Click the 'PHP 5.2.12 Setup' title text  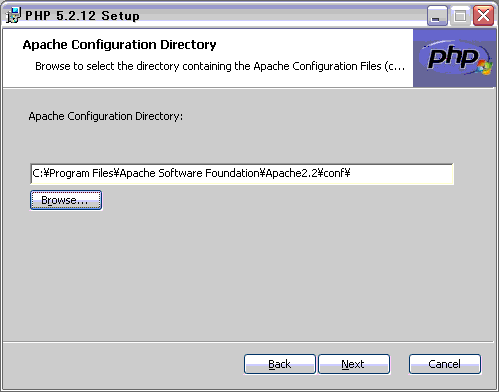(82, 16)
